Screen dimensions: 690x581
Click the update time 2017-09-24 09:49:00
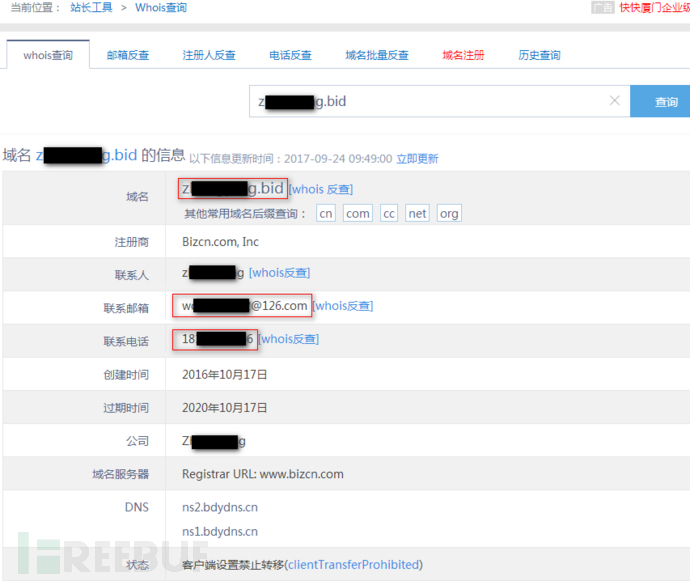tap(338, 158)
